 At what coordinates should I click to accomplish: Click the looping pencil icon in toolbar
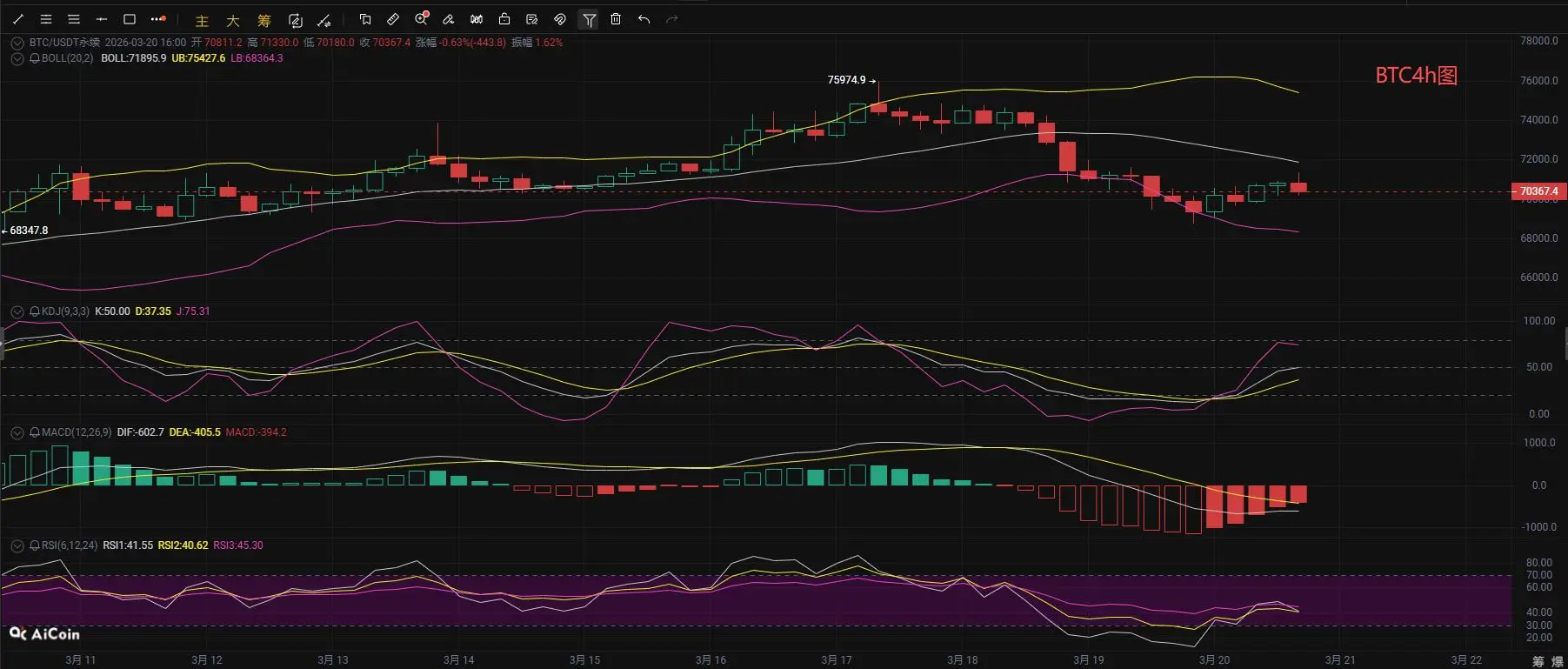(296, 20)
